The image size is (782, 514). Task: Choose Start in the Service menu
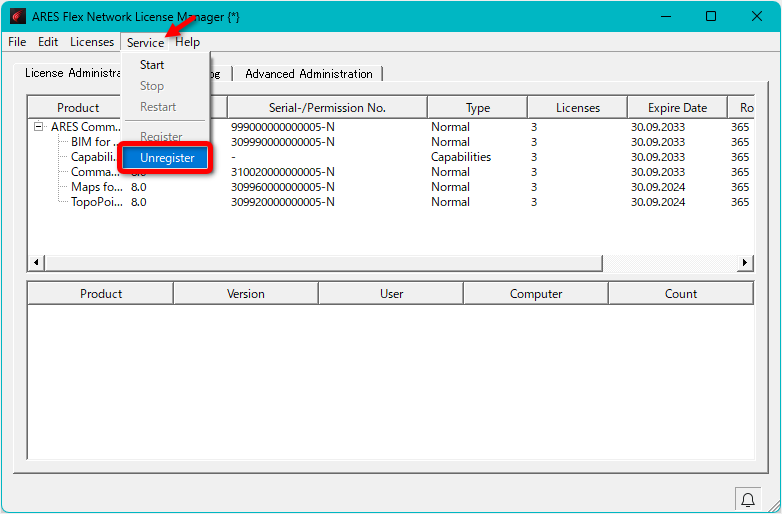[152, 65]
